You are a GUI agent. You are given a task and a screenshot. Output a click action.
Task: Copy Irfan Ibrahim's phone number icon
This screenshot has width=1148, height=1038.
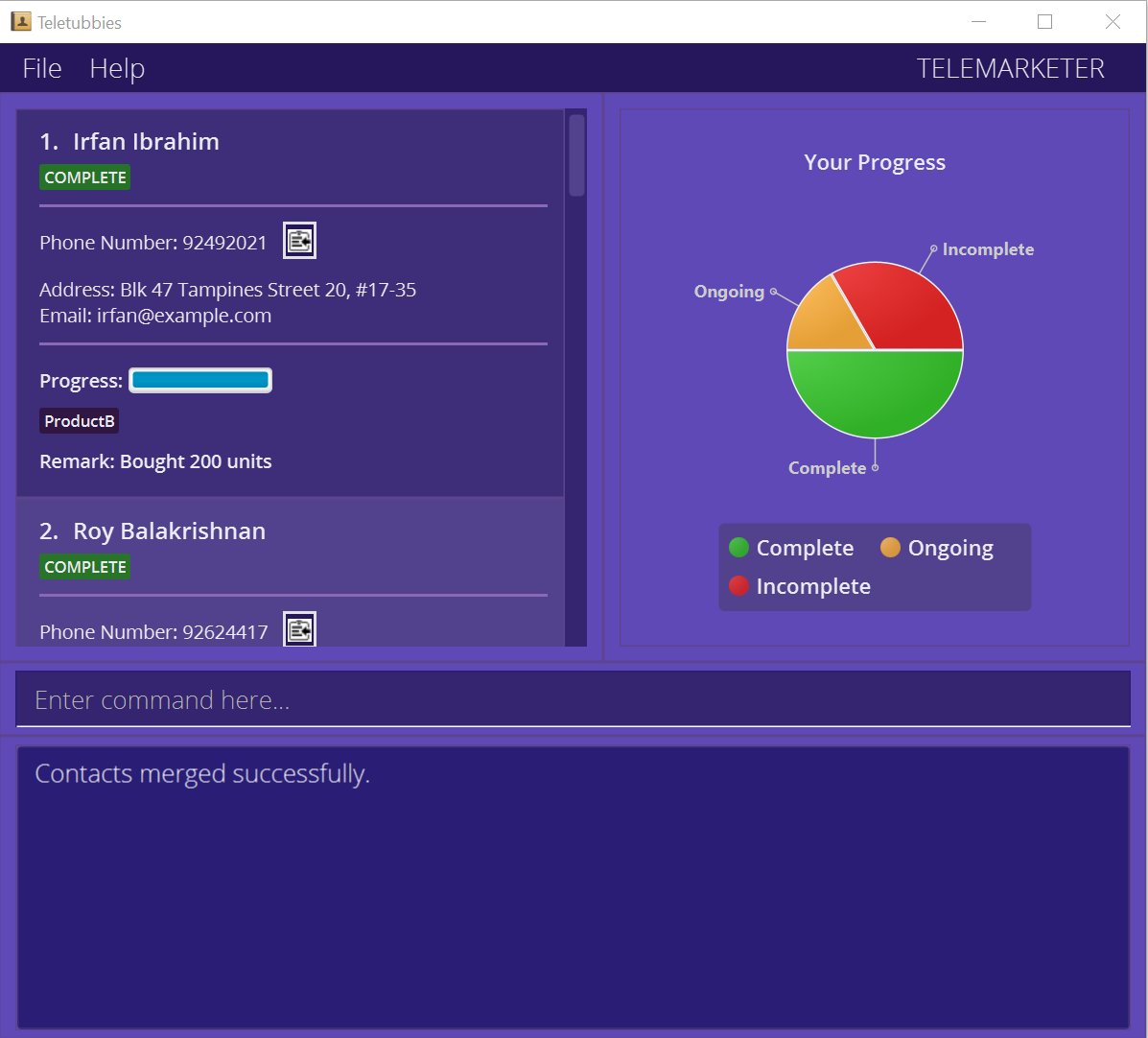[299, 241]
